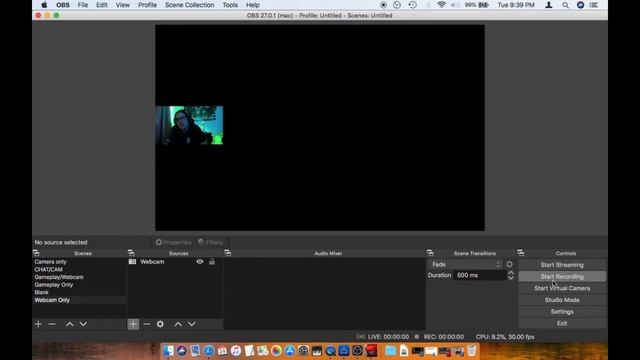Open OBS icon in the dock

pos(357,351)
